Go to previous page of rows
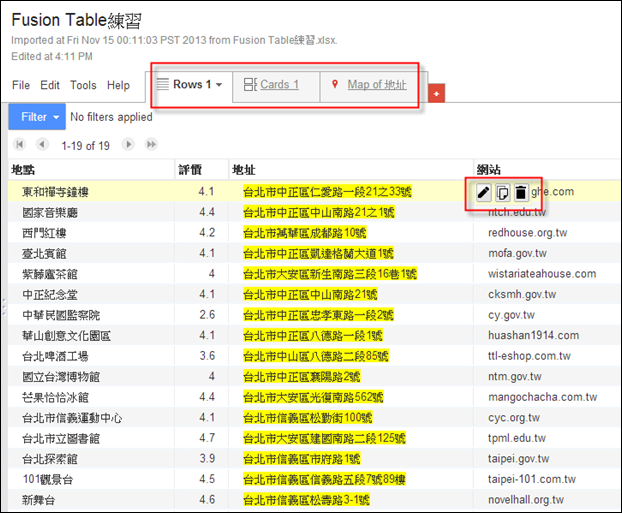Image resolution: width=622 pixels, height=513 pixels. [x=42, y=144]
